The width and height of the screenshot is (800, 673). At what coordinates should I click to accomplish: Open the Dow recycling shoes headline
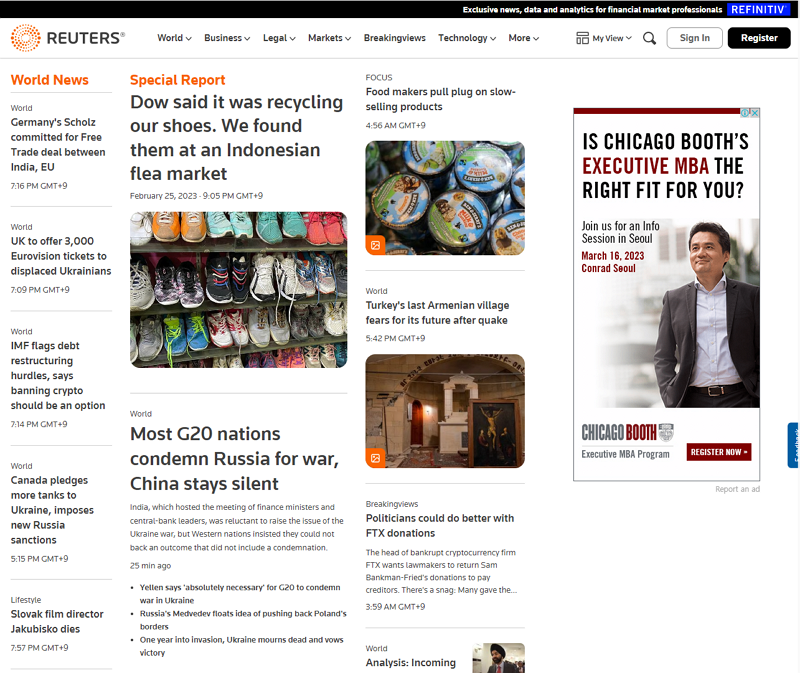pyautogui.click(x=236, y=138)
